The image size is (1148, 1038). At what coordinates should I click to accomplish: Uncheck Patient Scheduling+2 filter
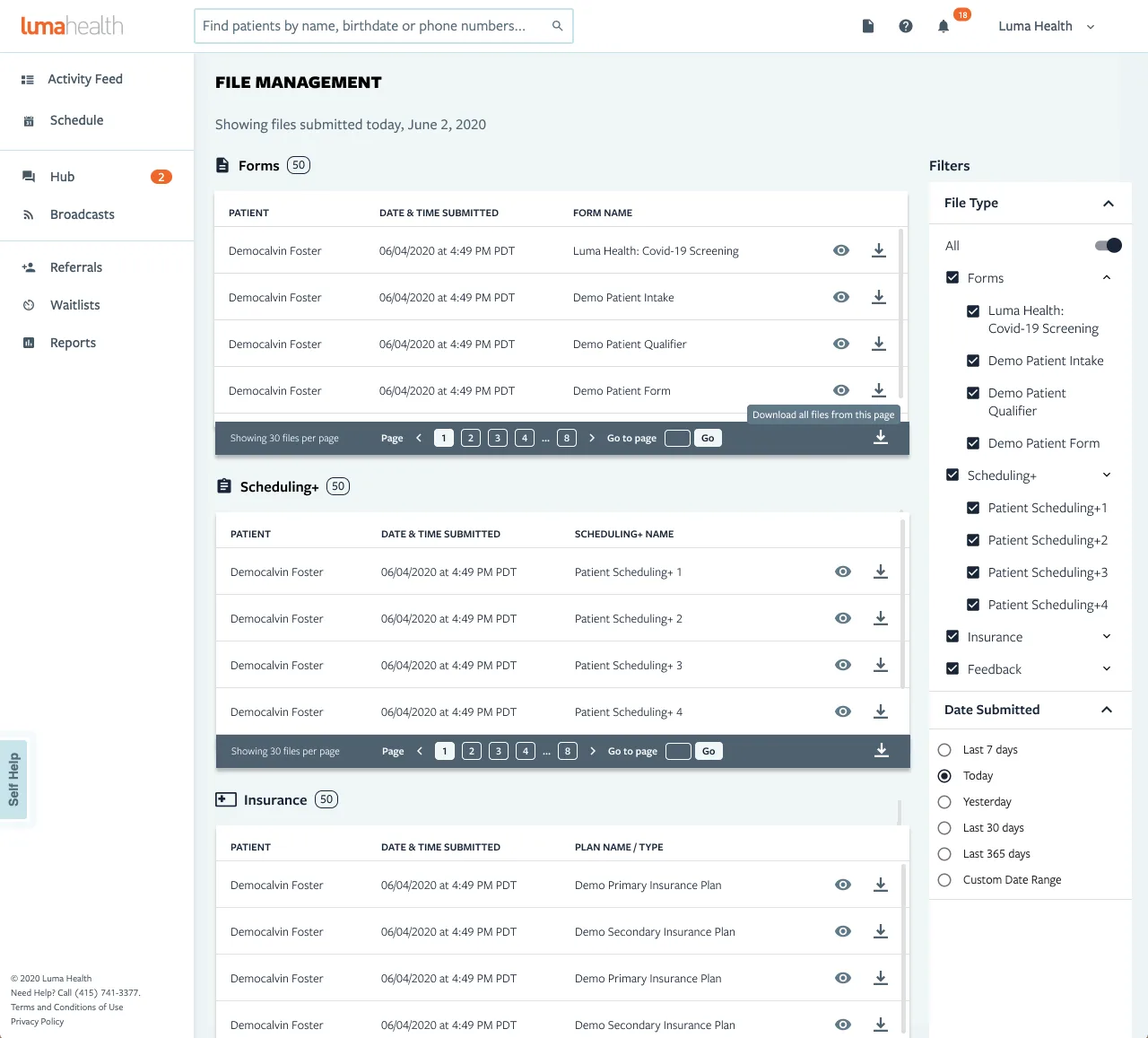click(x=973, y=540)
